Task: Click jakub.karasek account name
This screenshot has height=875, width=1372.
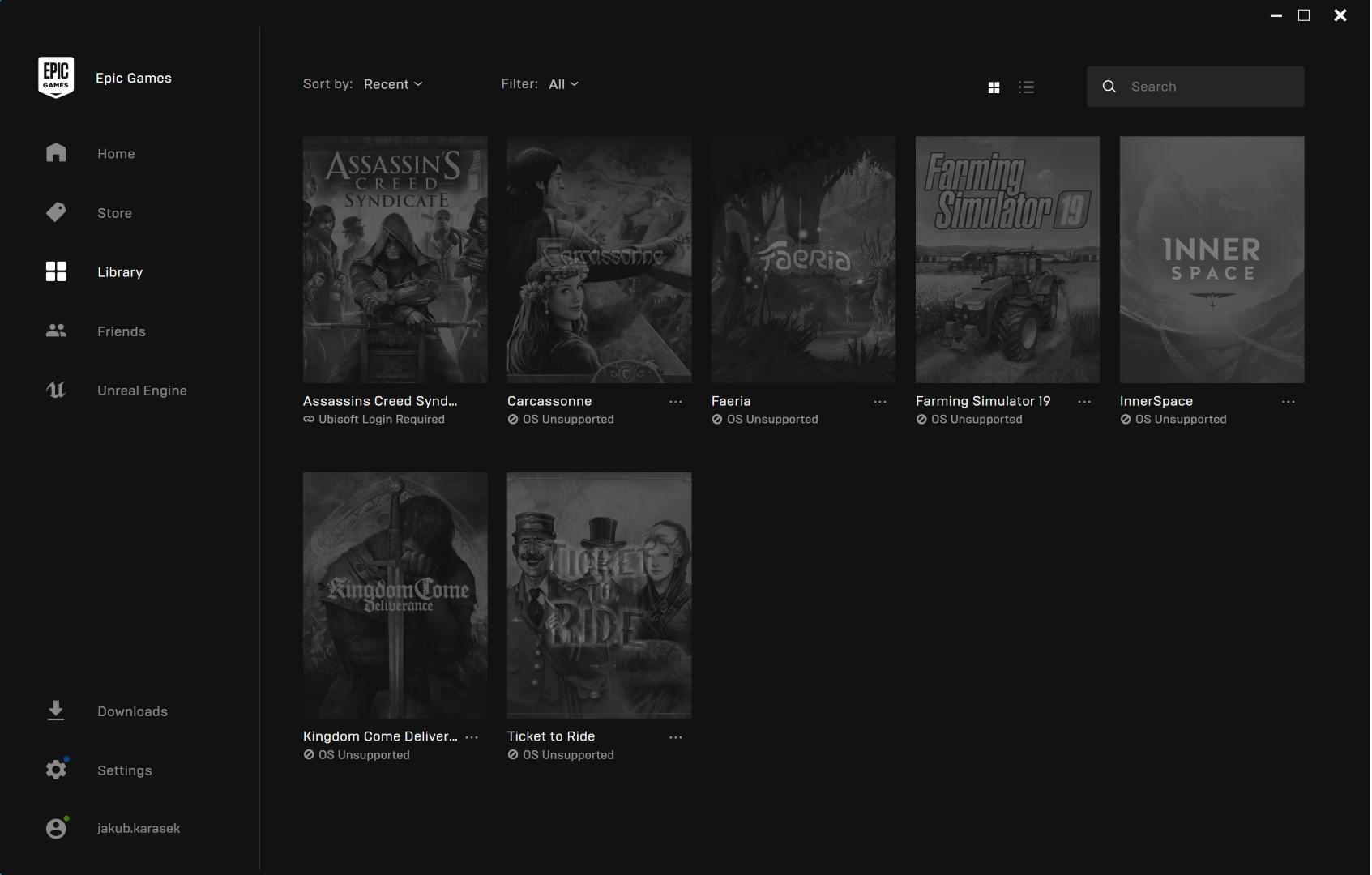Action: tap(139, 828)
